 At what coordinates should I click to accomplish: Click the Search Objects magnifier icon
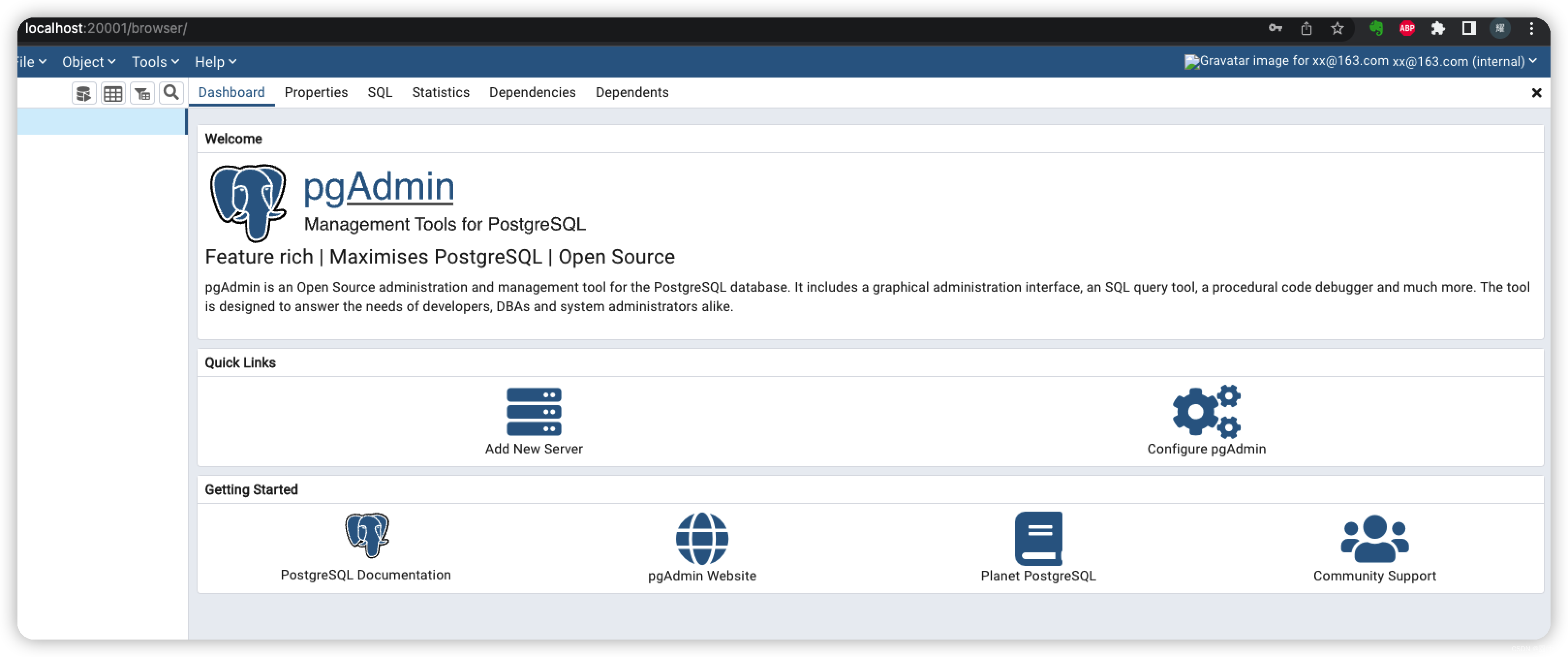tap(171, 93)
